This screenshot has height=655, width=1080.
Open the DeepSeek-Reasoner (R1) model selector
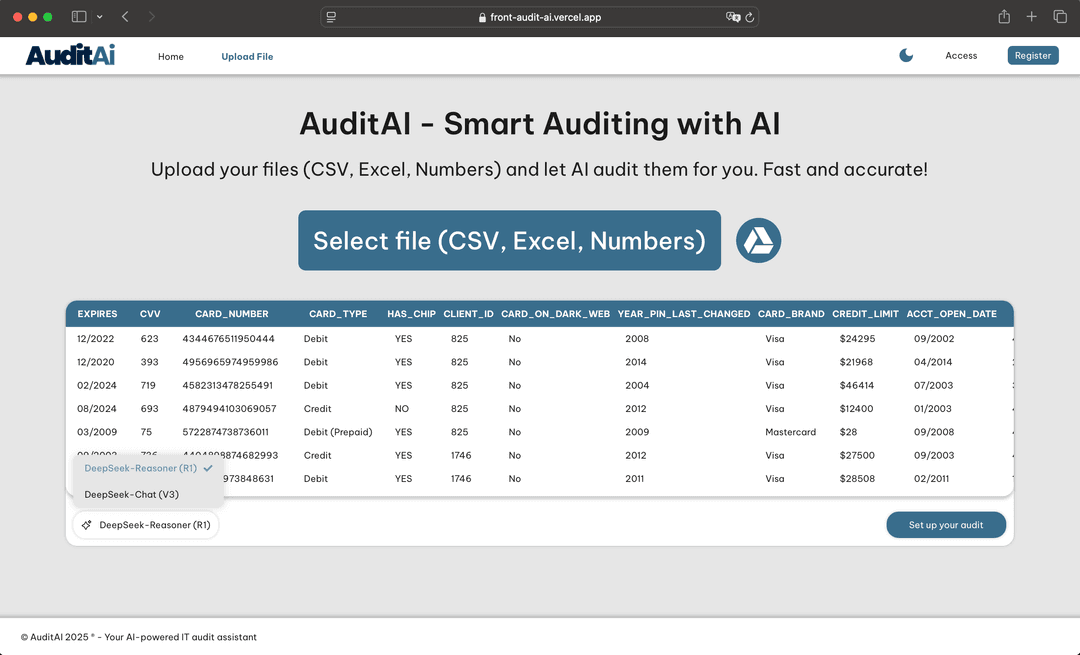(145, 524)
